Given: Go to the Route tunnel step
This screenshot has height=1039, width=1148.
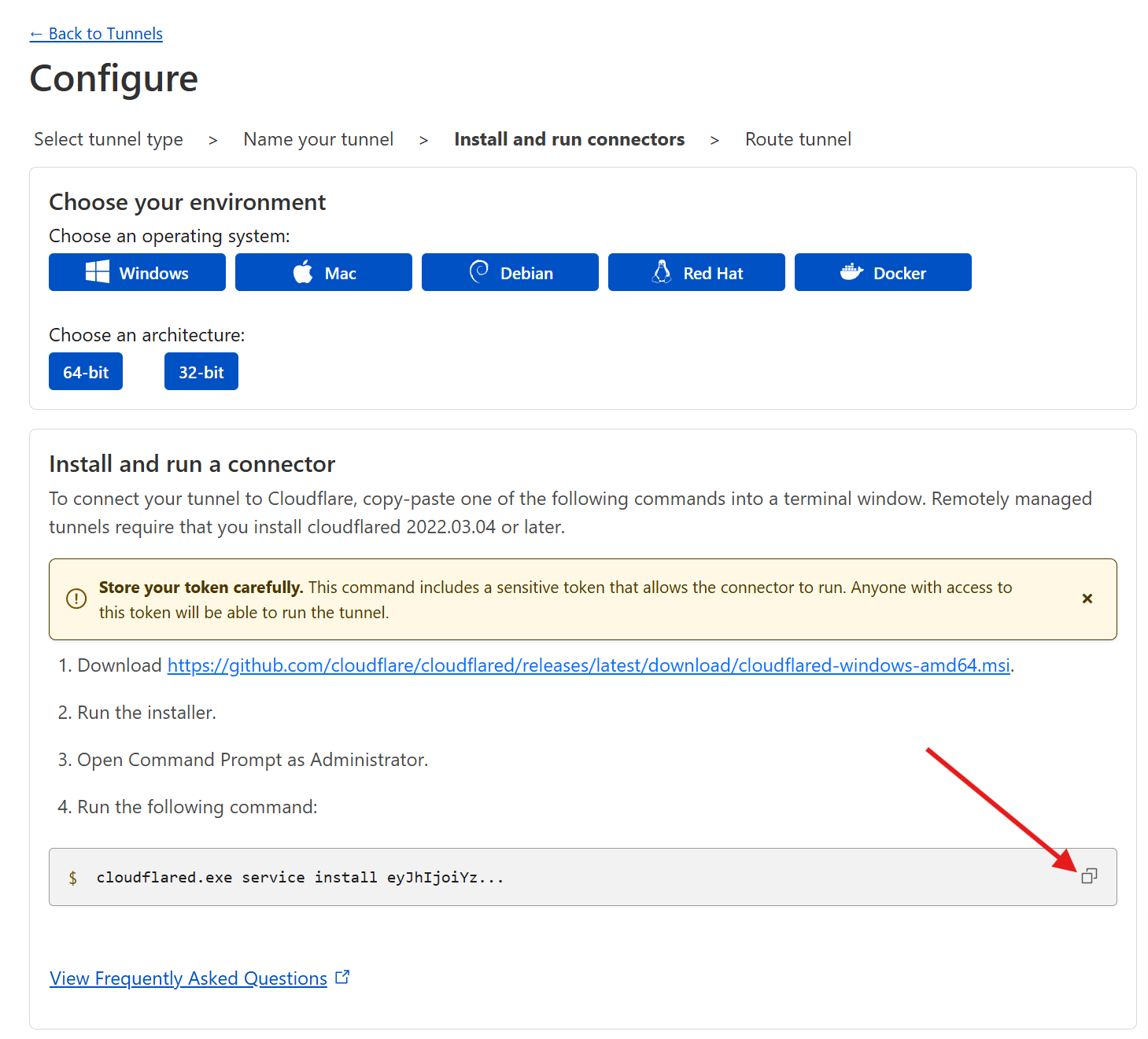Looking at the screenshot, I should pyautogui.click(x=797, y=138).
